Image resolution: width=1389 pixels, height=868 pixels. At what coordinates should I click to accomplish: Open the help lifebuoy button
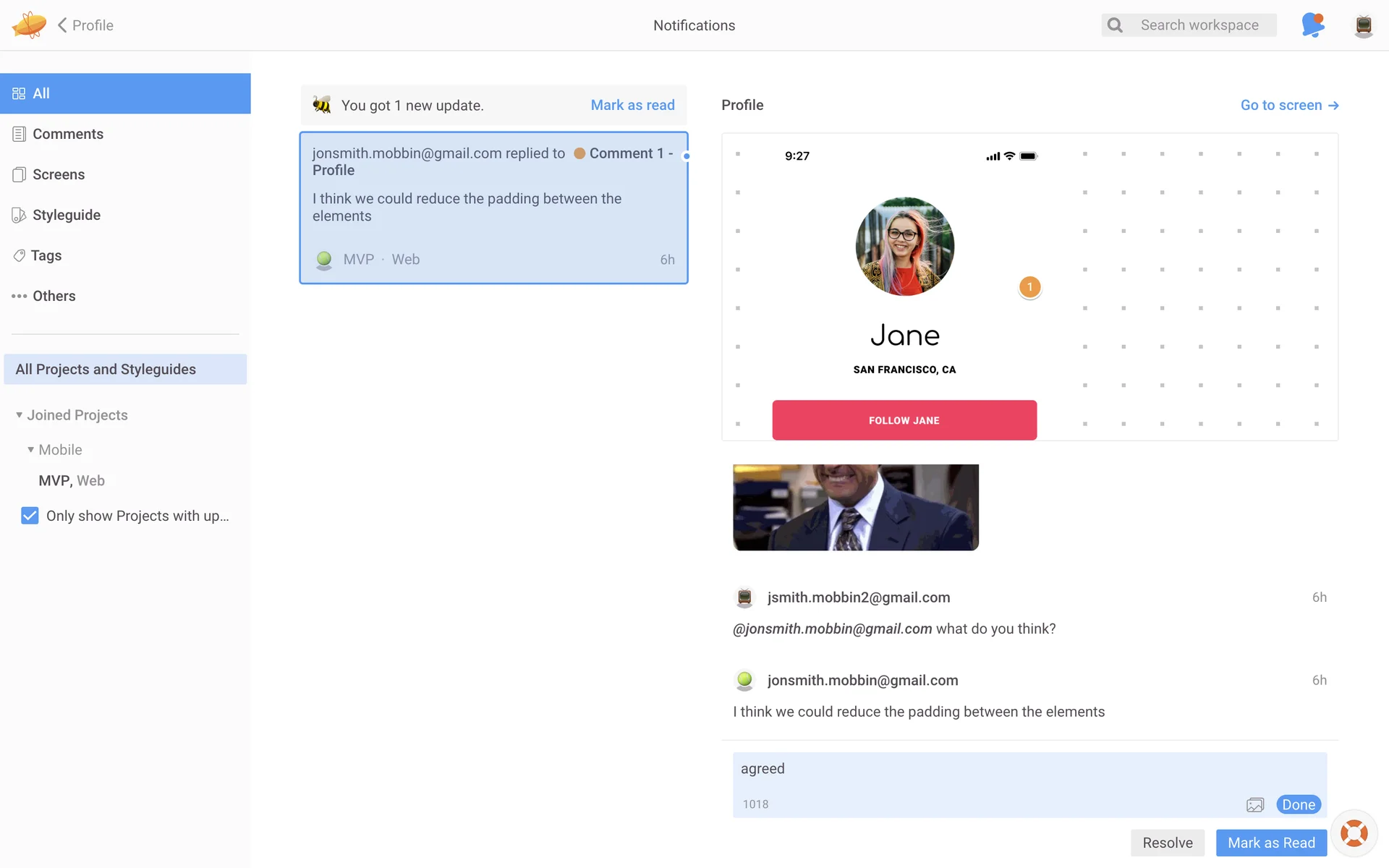pos(1354,833)
